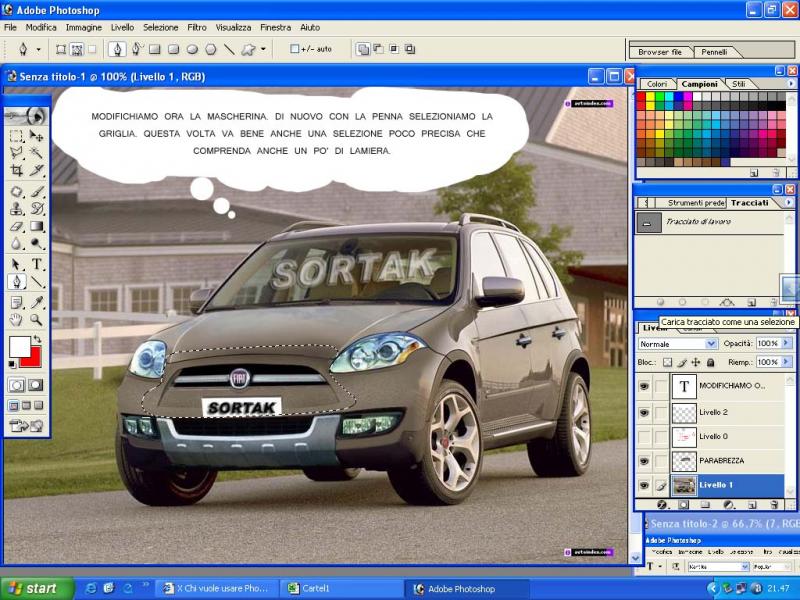Open the Selezione menu
Image resolution: width=800 pixels, height=600 pixels.
pyautogui.click(x=161, y=28)
